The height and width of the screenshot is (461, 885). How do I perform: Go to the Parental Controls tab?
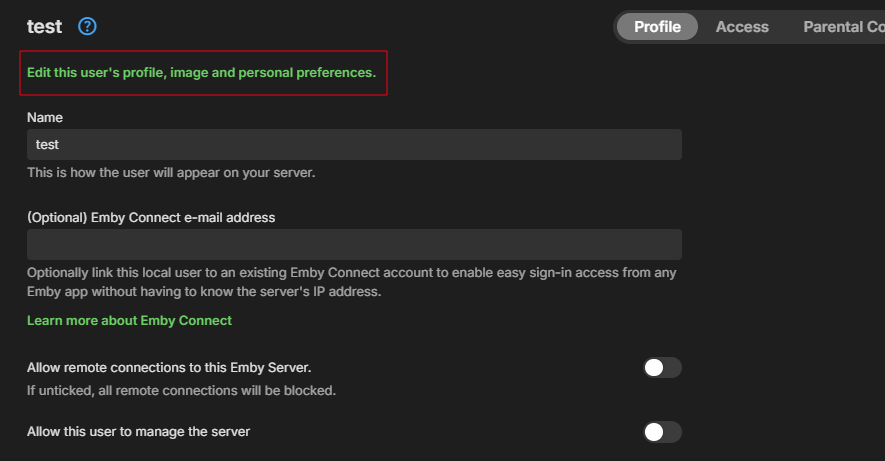(843, 27)
